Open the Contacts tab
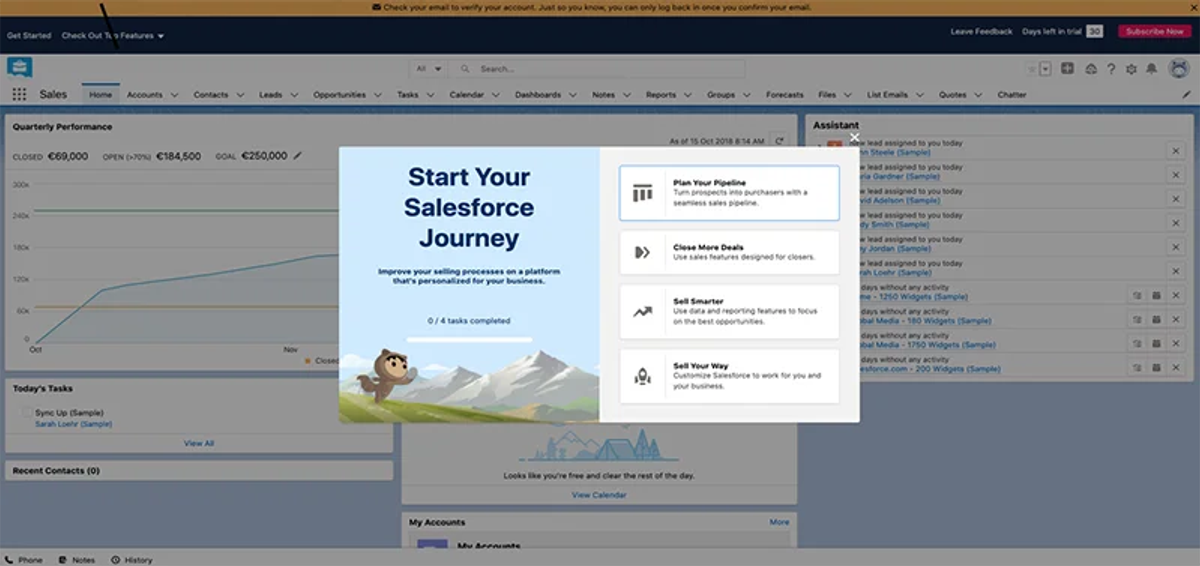The height and width of the screenshot is (566, 1200). coord(211,95)
